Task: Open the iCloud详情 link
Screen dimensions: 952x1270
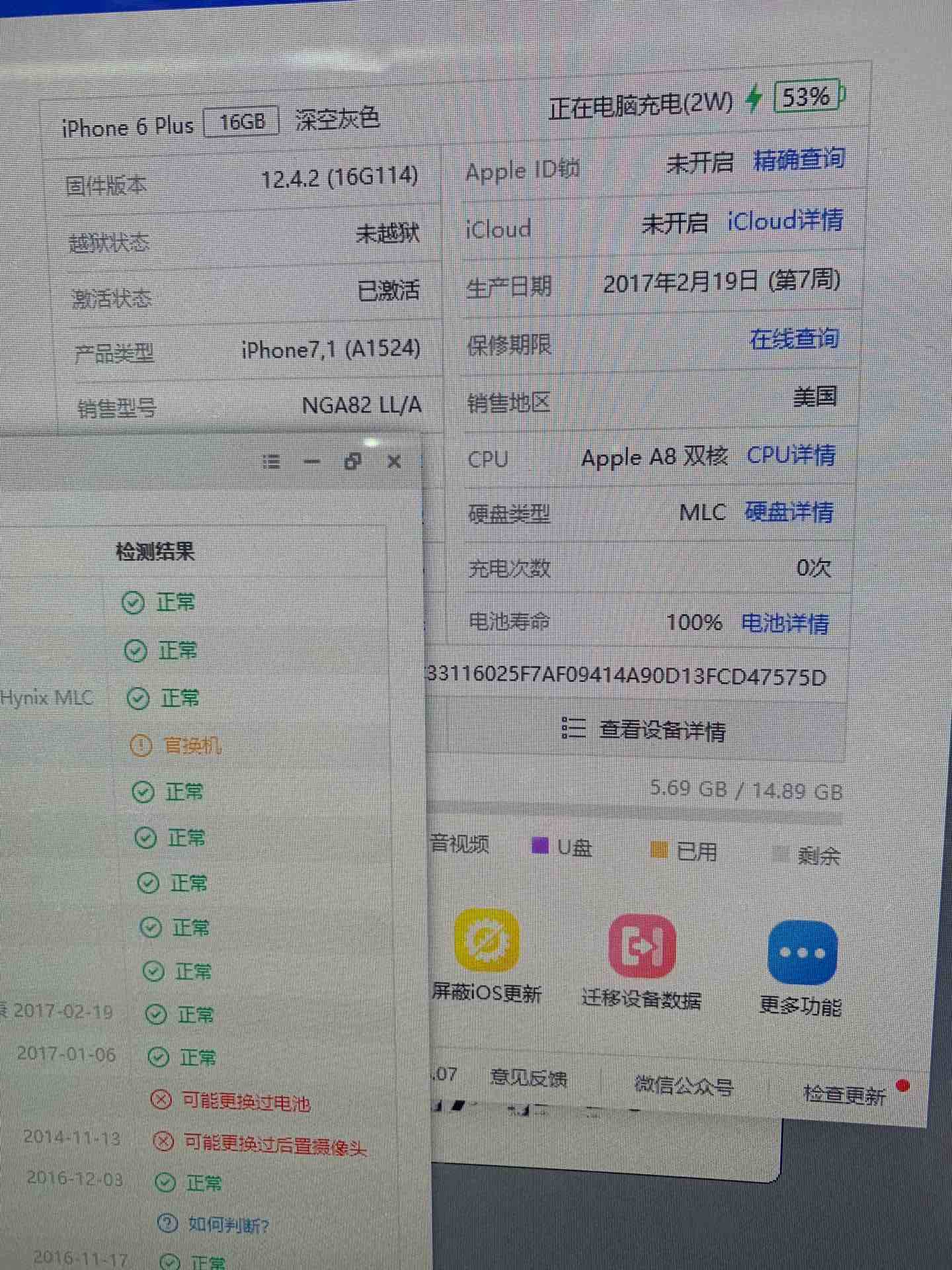Action: click(x=785, y=220)
